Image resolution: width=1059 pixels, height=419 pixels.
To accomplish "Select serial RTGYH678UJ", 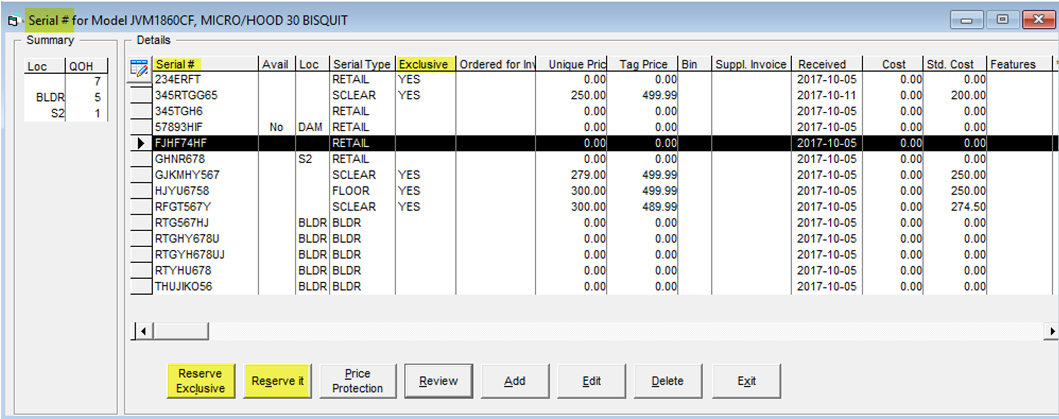I will pyautogui.click(x=205, y=255).
